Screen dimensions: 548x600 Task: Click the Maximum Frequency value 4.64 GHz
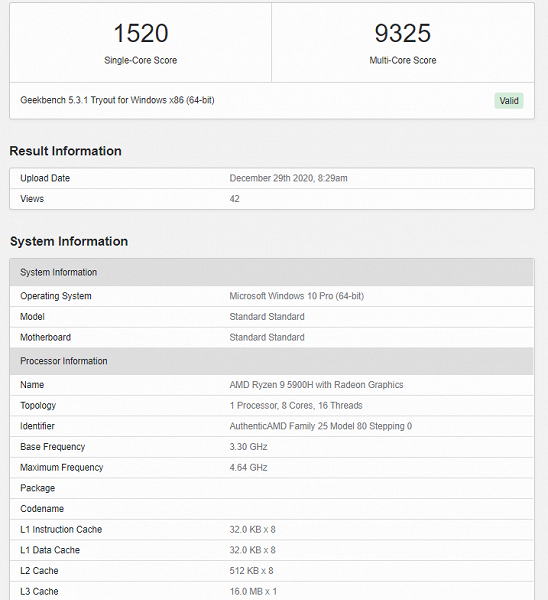pos(248,468)
